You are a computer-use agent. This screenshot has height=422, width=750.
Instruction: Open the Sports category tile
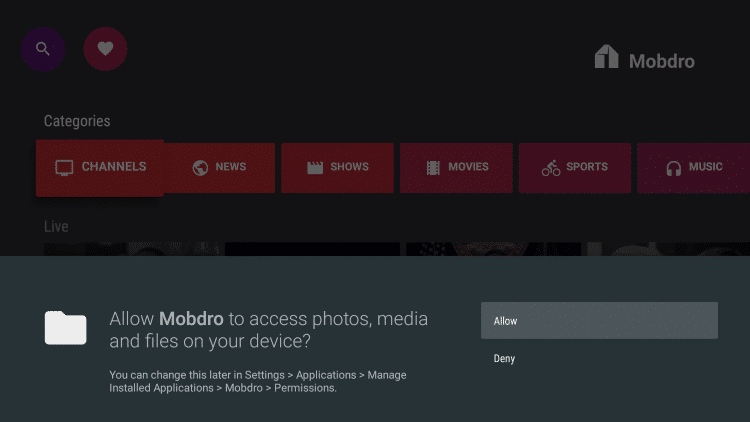[x=575, y=168]
